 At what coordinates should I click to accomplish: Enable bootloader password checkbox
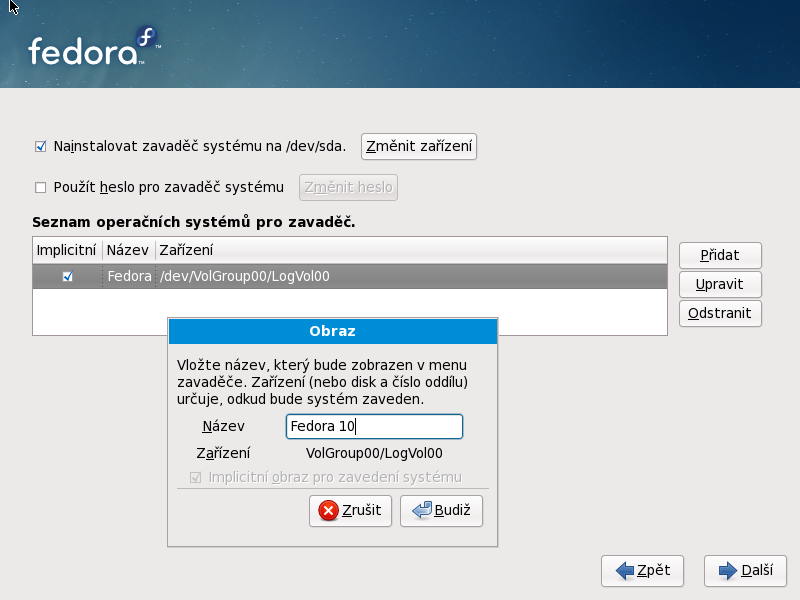click(x=41, y=187)
